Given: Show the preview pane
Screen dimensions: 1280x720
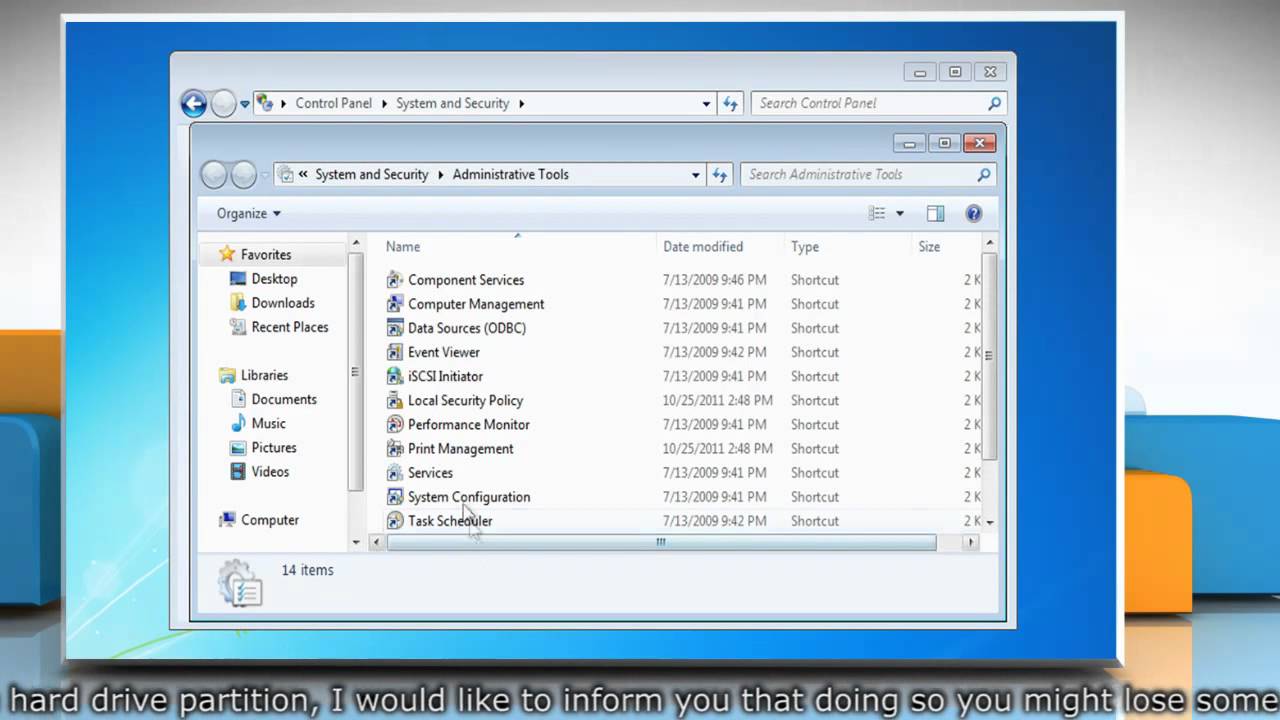Looking at the screenshot, I should point(935,213).
